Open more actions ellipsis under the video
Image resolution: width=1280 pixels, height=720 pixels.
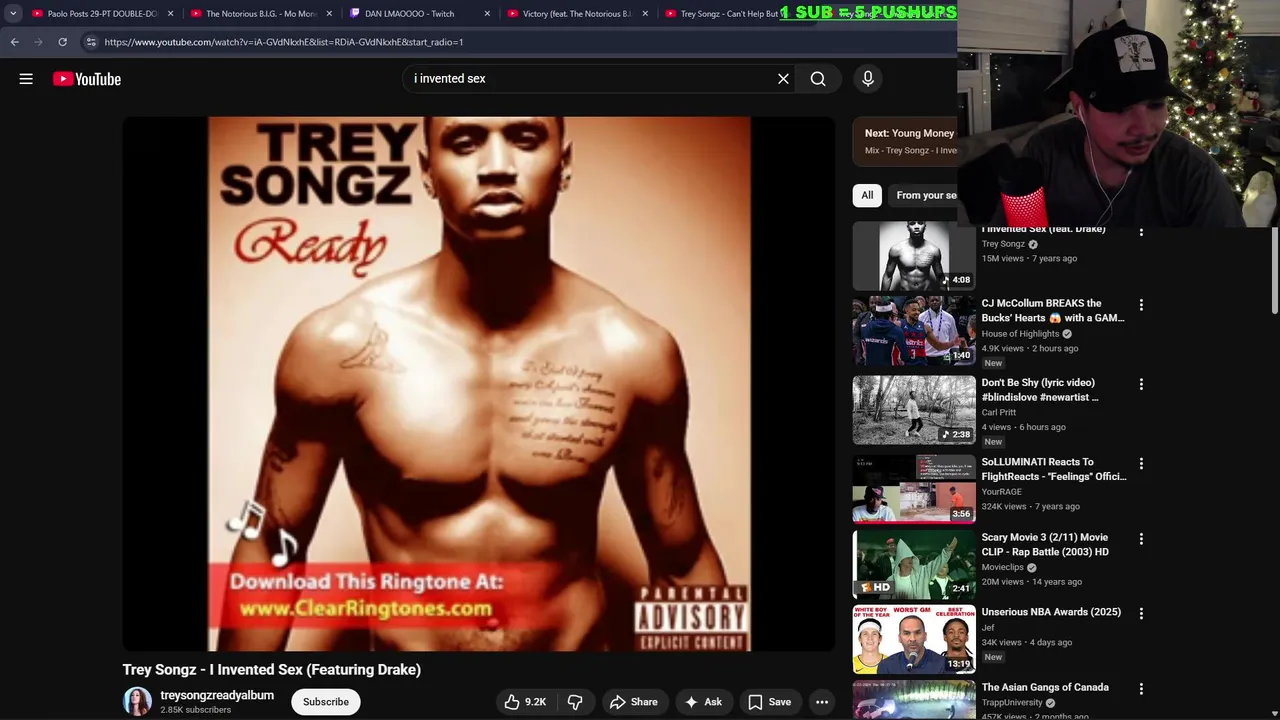822,702
